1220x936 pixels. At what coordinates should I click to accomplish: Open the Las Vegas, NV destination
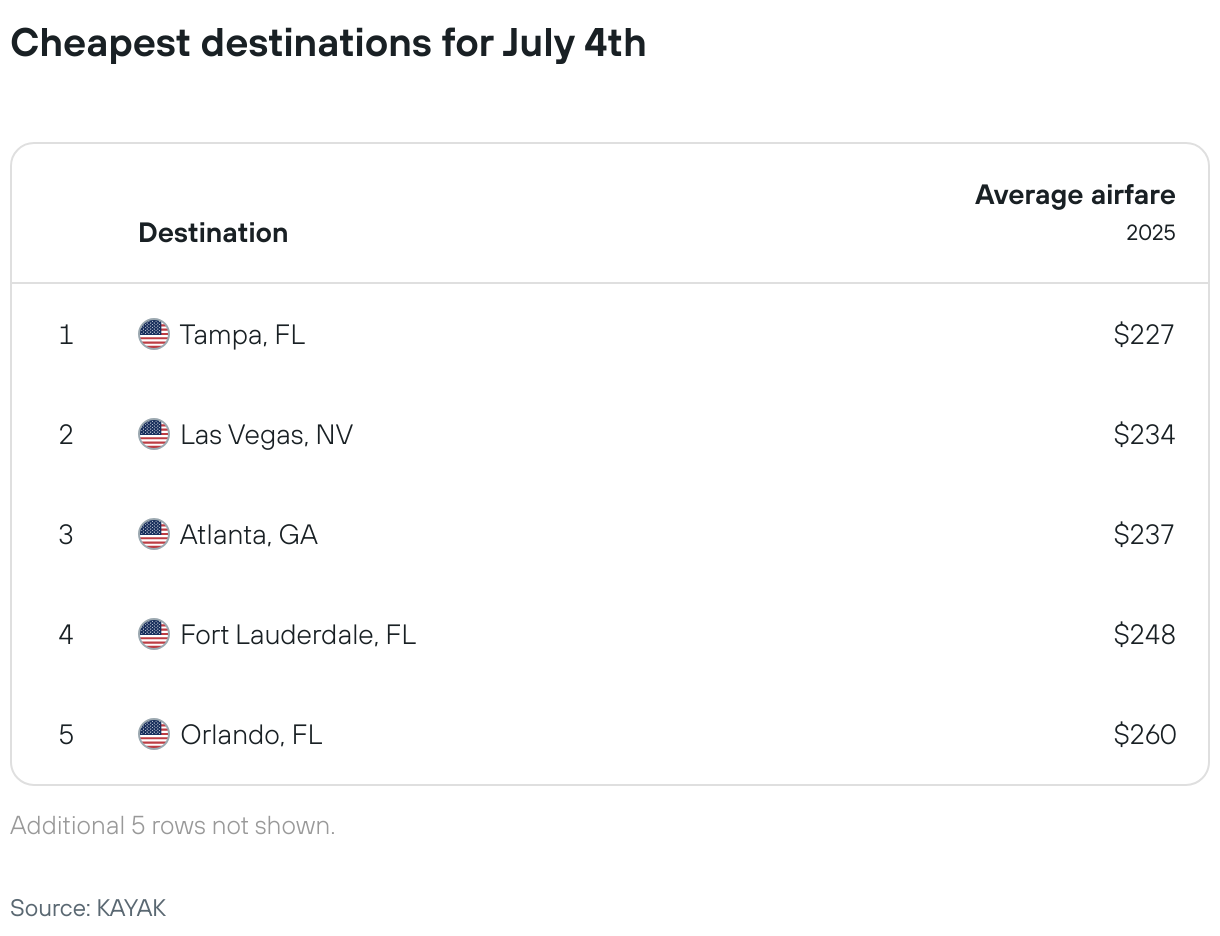(266, 435)
